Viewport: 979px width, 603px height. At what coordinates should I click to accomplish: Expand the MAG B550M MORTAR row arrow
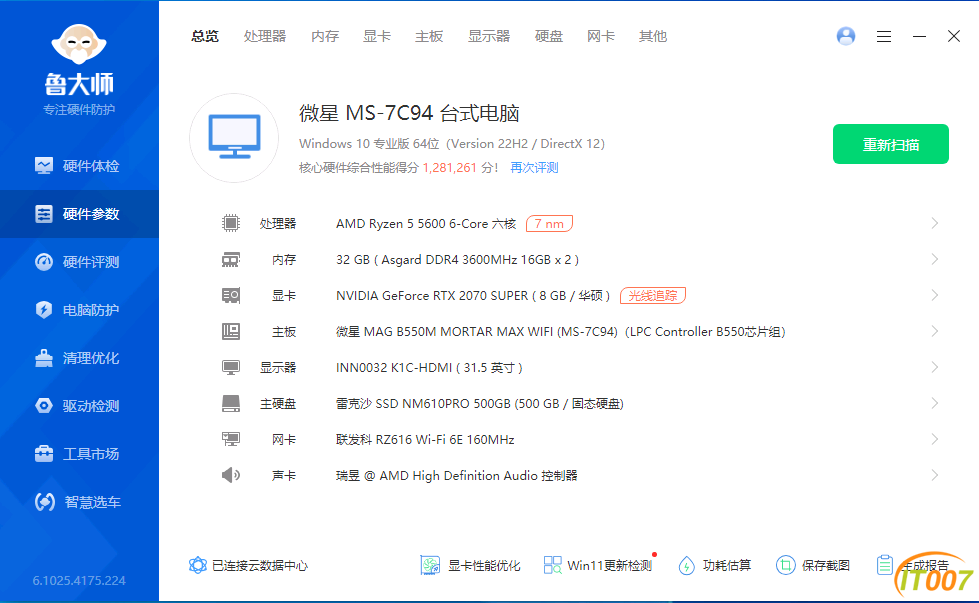coord(935,331)
